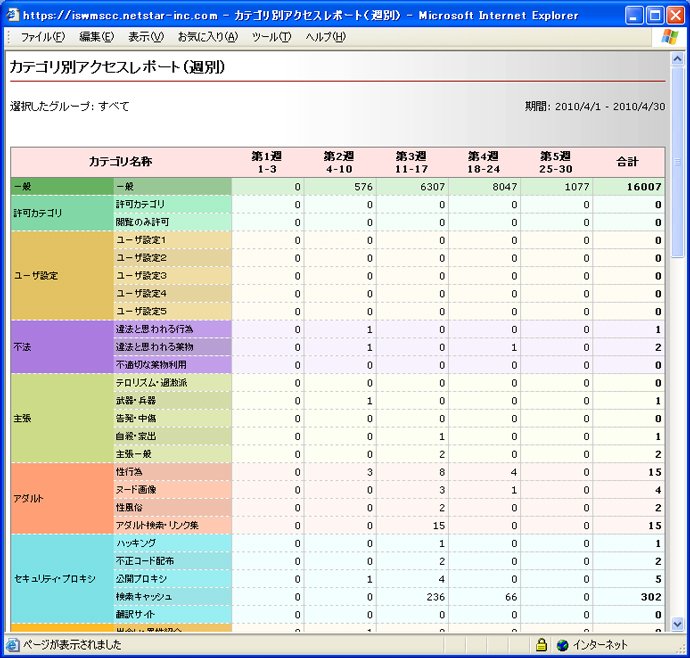Click the total value 16007
Viewport: 690px width, 658px height.
(644, 187)
